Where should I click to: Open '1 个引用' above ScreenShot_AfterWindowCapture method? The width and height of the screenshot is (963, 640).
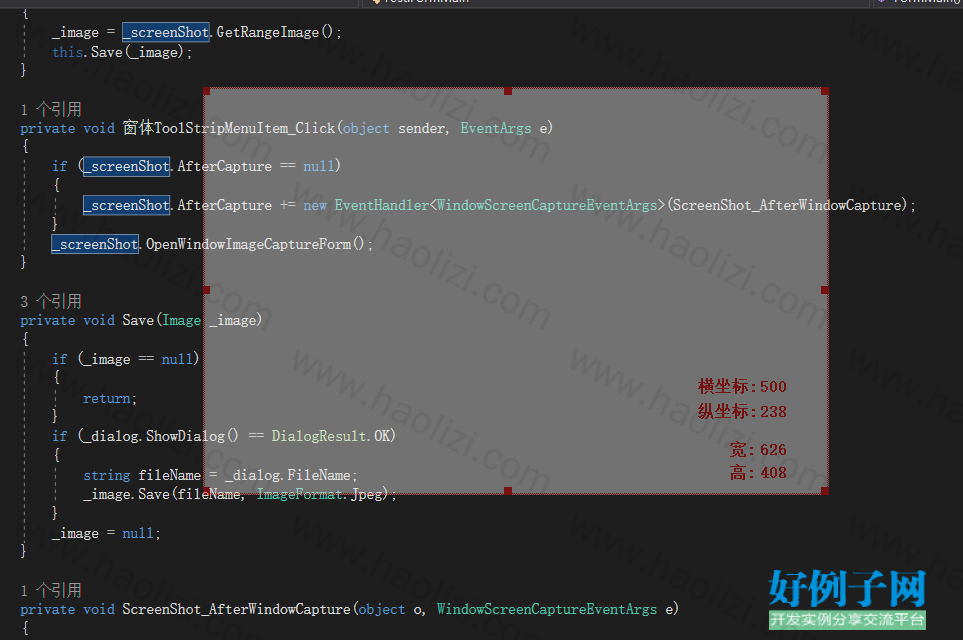51,590
